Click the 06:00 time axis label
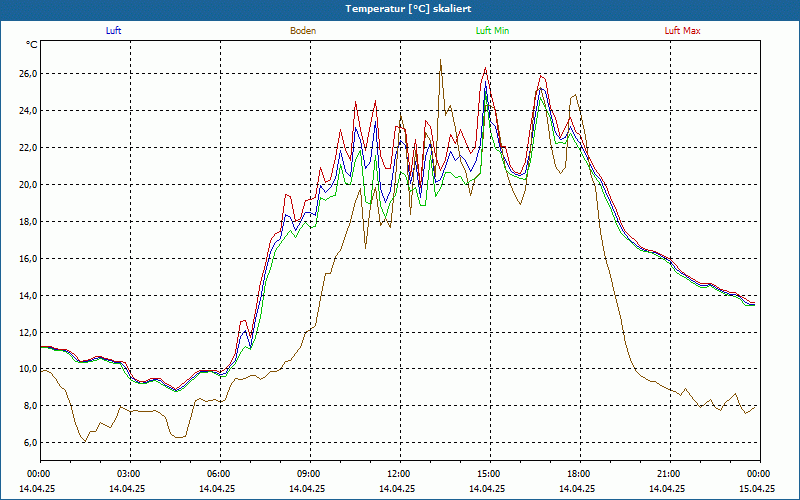The height and width of the screenshot is (500, 800). pyautogui.click(x=220, y=474)
